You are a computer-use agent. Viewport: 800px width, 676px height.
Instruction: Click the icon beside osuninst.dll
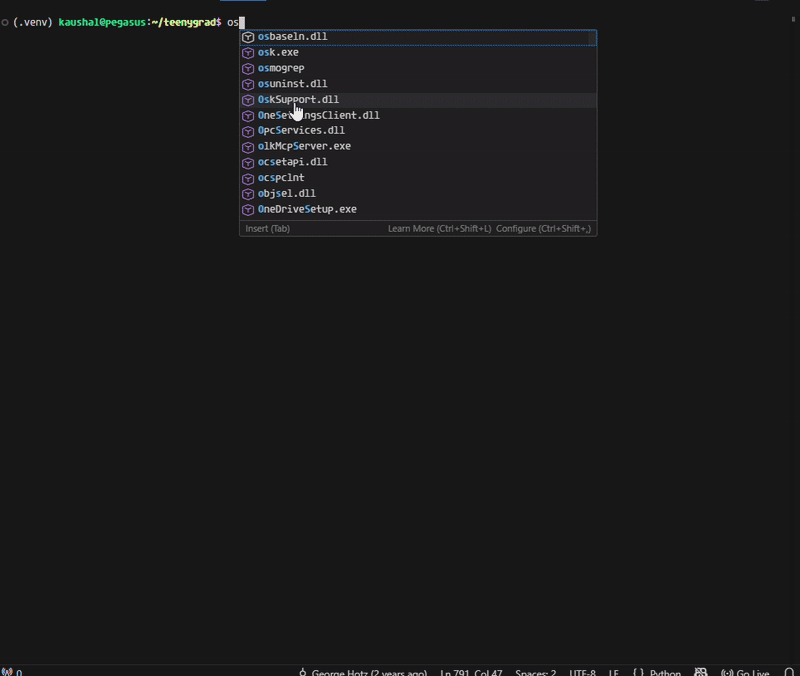249,84
